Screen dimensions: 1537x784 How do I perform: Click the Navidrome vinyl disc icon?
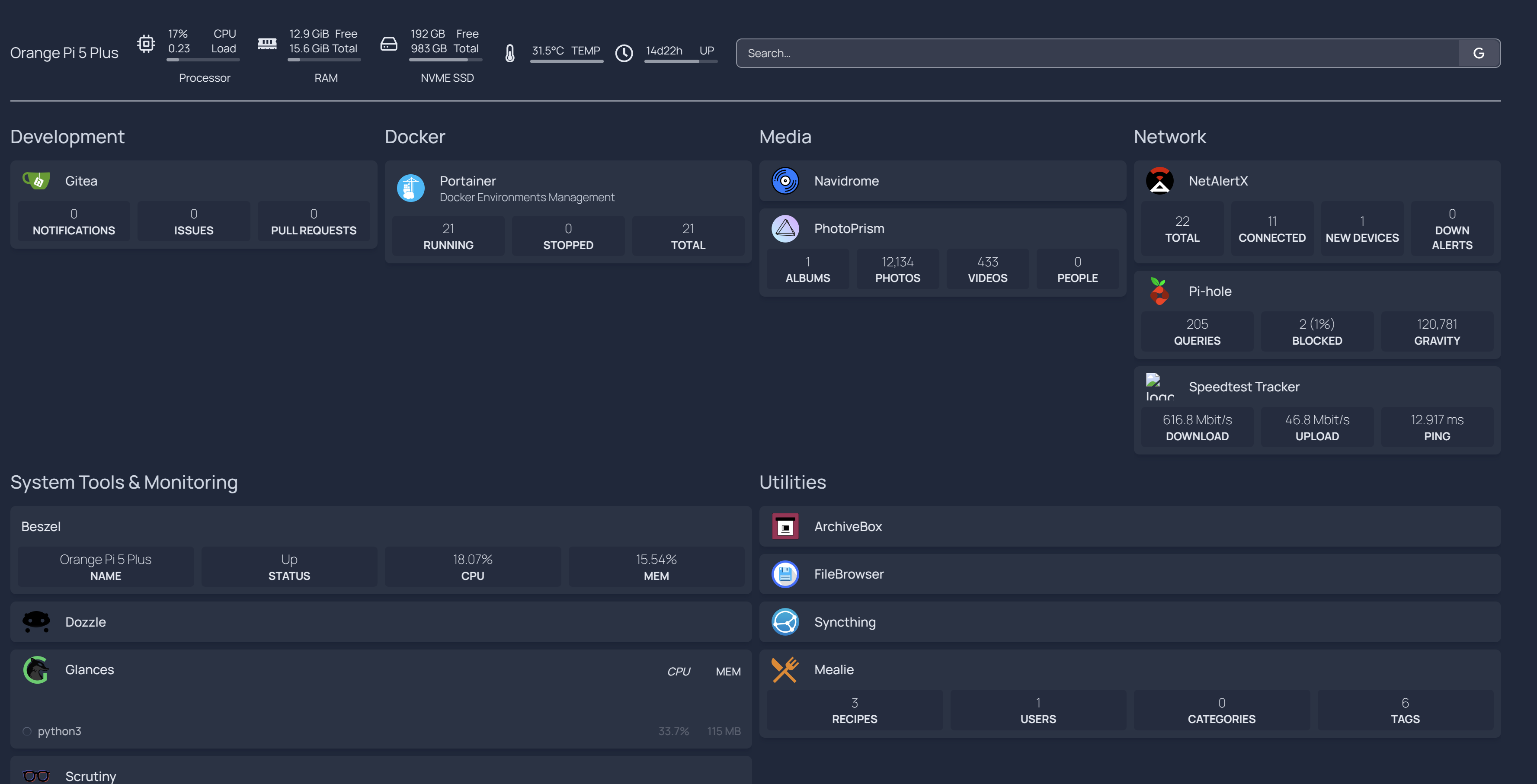click(785, 181)
